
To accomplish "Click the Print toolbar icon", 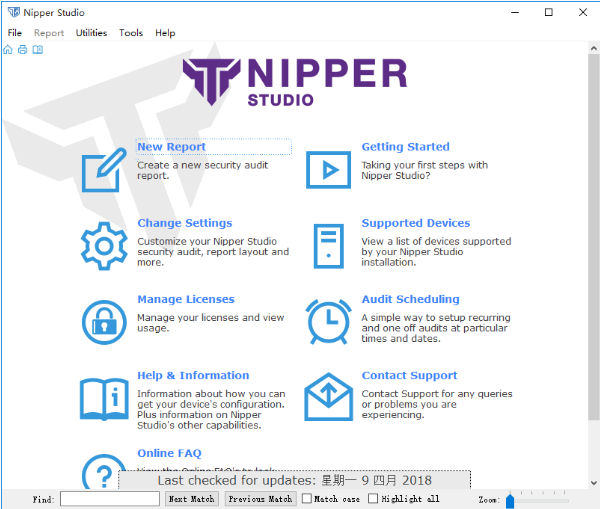I will (x=22, y=50).
